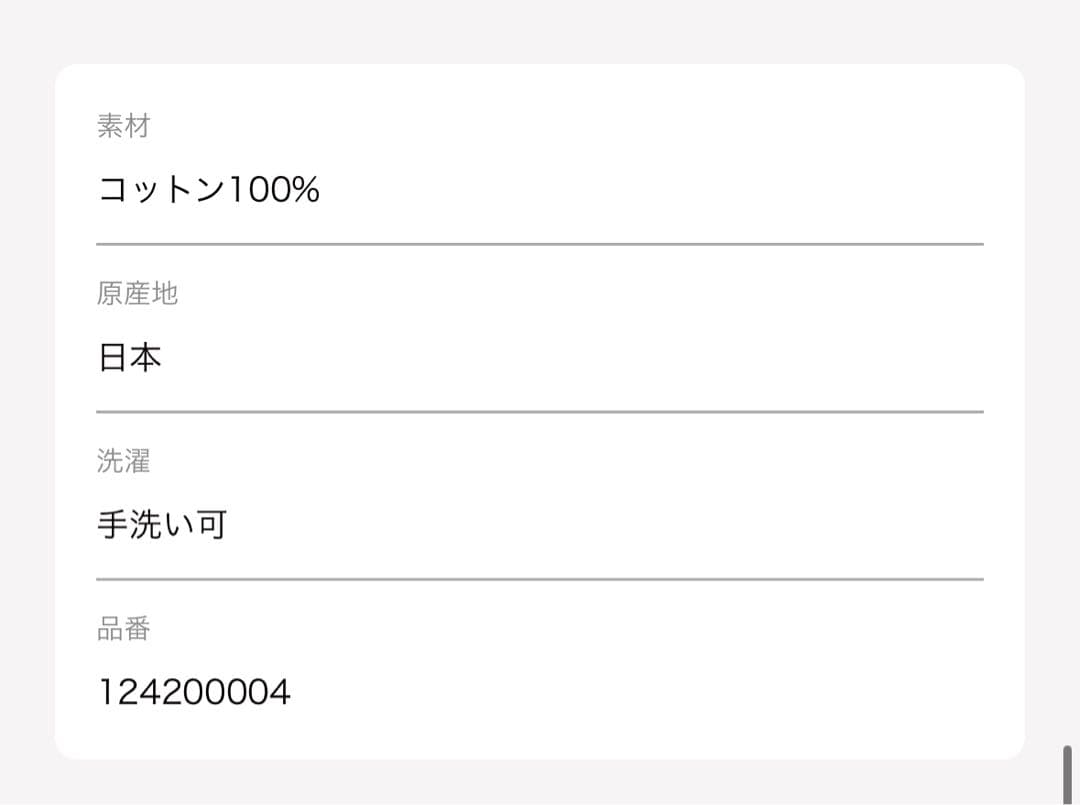Select the 日 character in 日本 value
Image resolution: width=1080 pixels, height=805 pixels.
pyautogui.click(x=113, y=357)
